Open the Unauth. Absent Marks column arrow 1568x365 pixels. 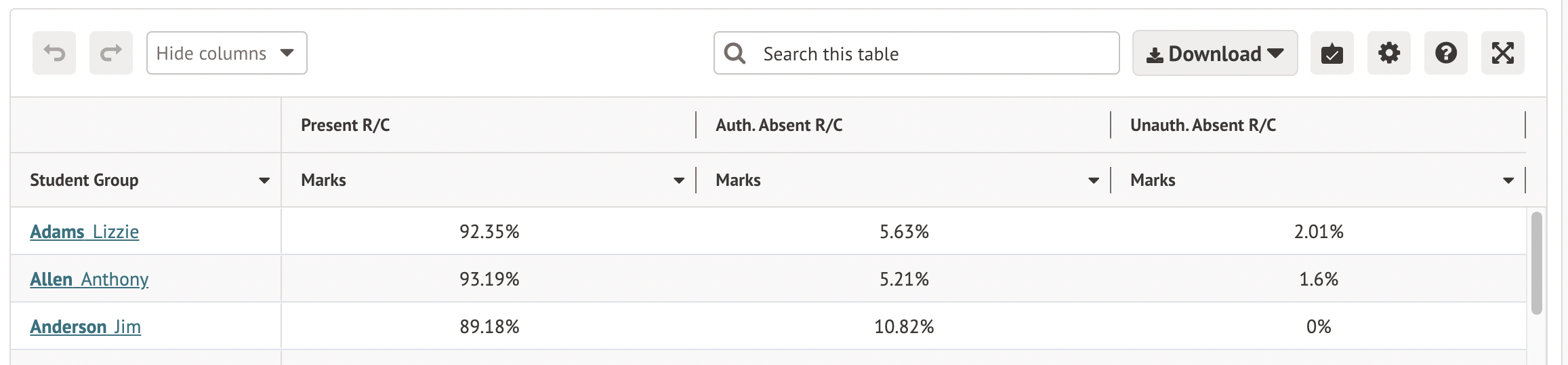click(1508, 180)
